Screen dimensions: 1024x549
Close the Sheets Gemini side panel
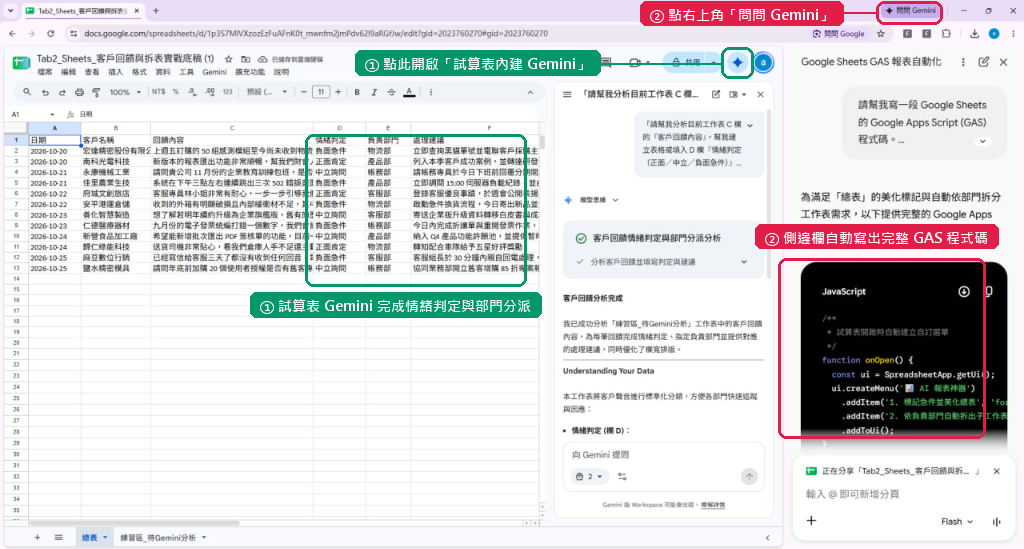761,95
